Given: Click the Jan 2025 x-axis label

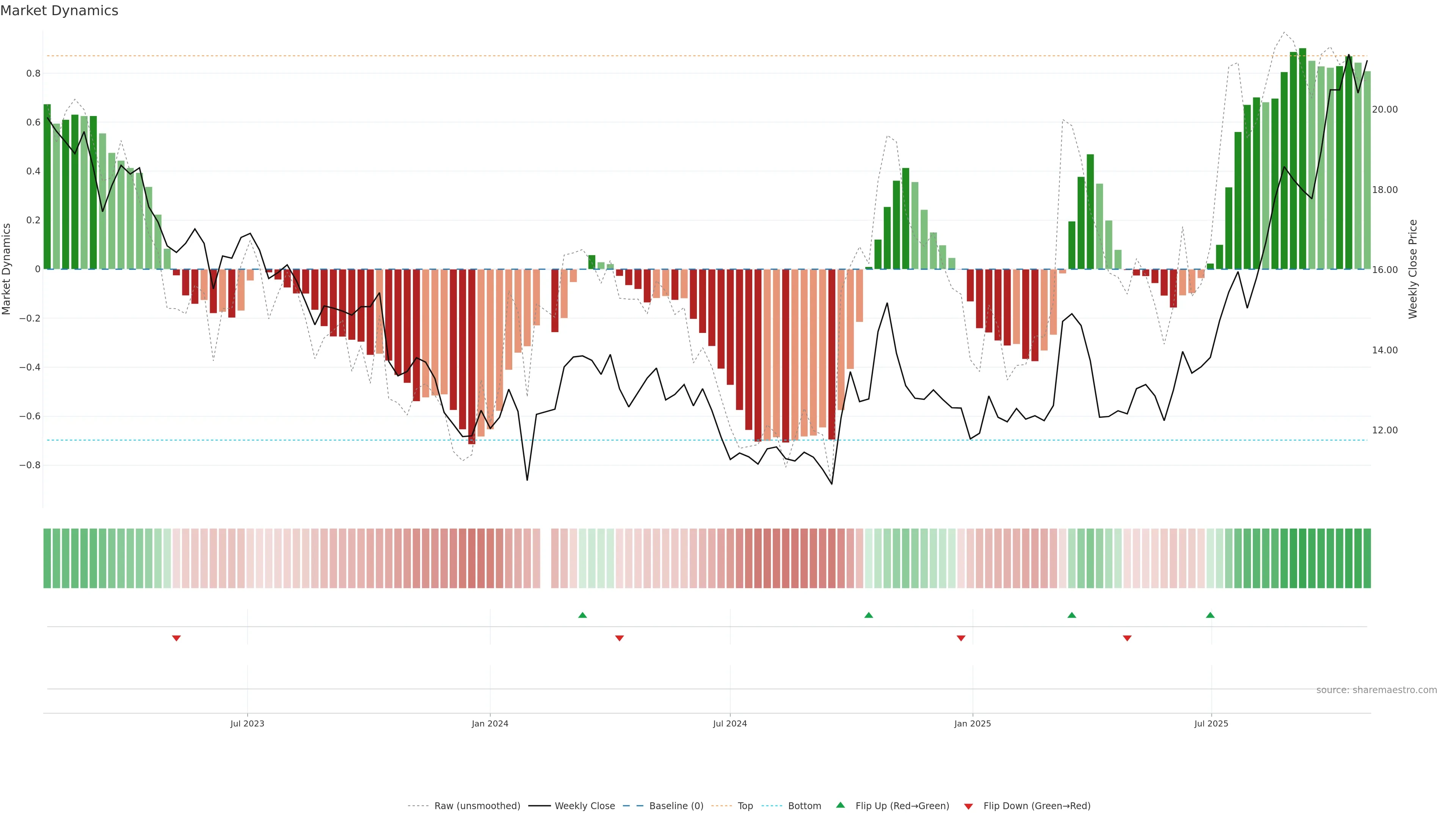Looking at the screenshot, I should [972, 723].
